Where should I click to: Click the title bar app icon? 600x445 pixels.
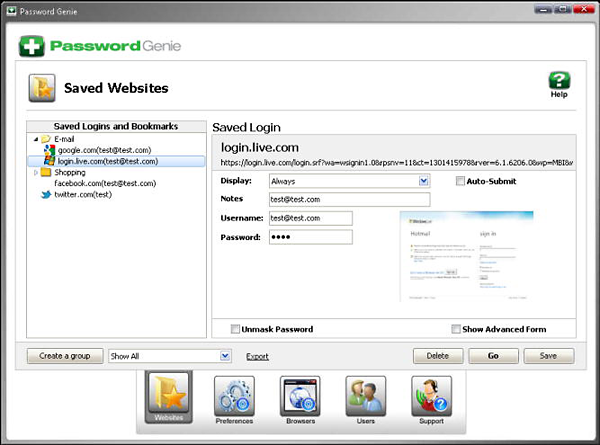[x=11, y=11]
